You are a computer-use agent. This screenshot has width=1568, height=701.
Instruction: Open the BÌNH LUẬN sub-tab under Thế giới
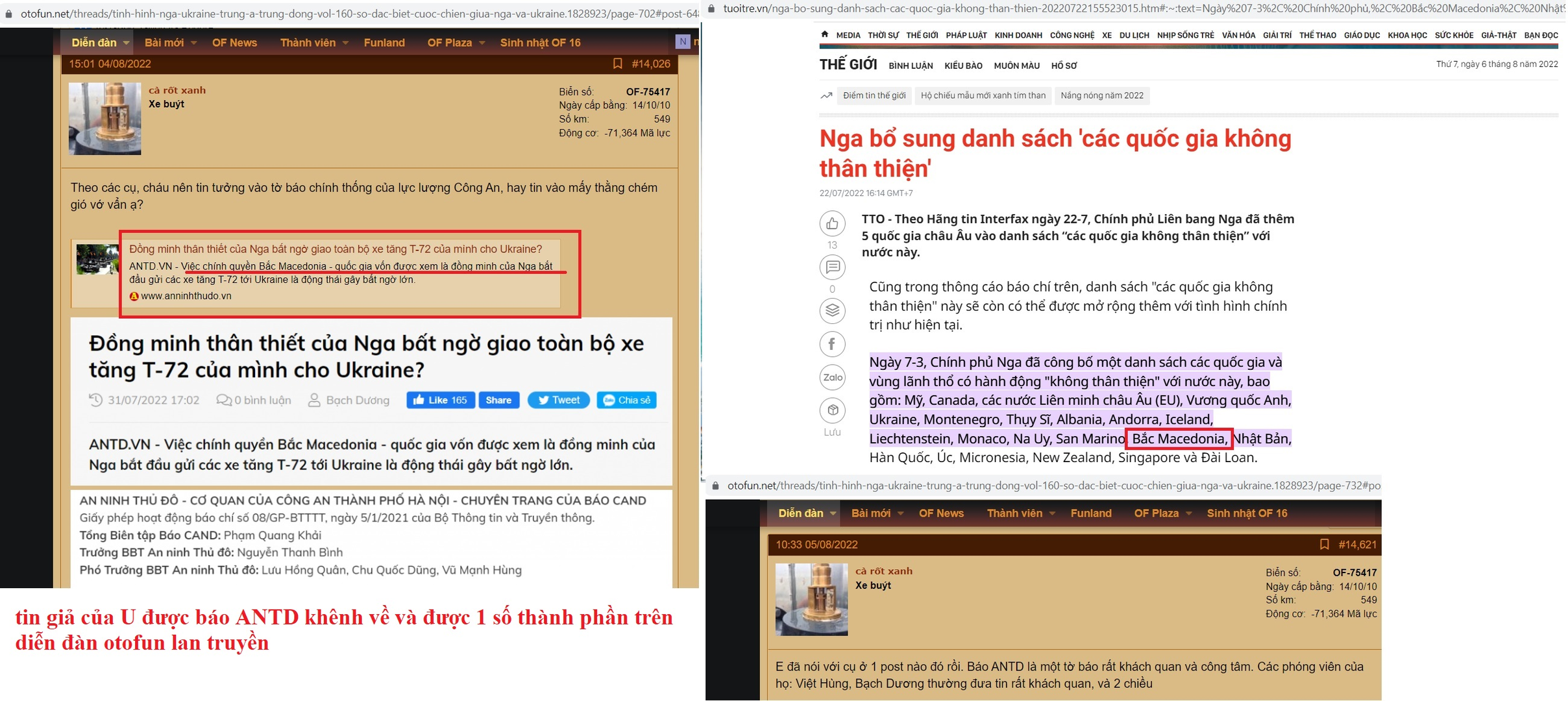coord(911,66)
